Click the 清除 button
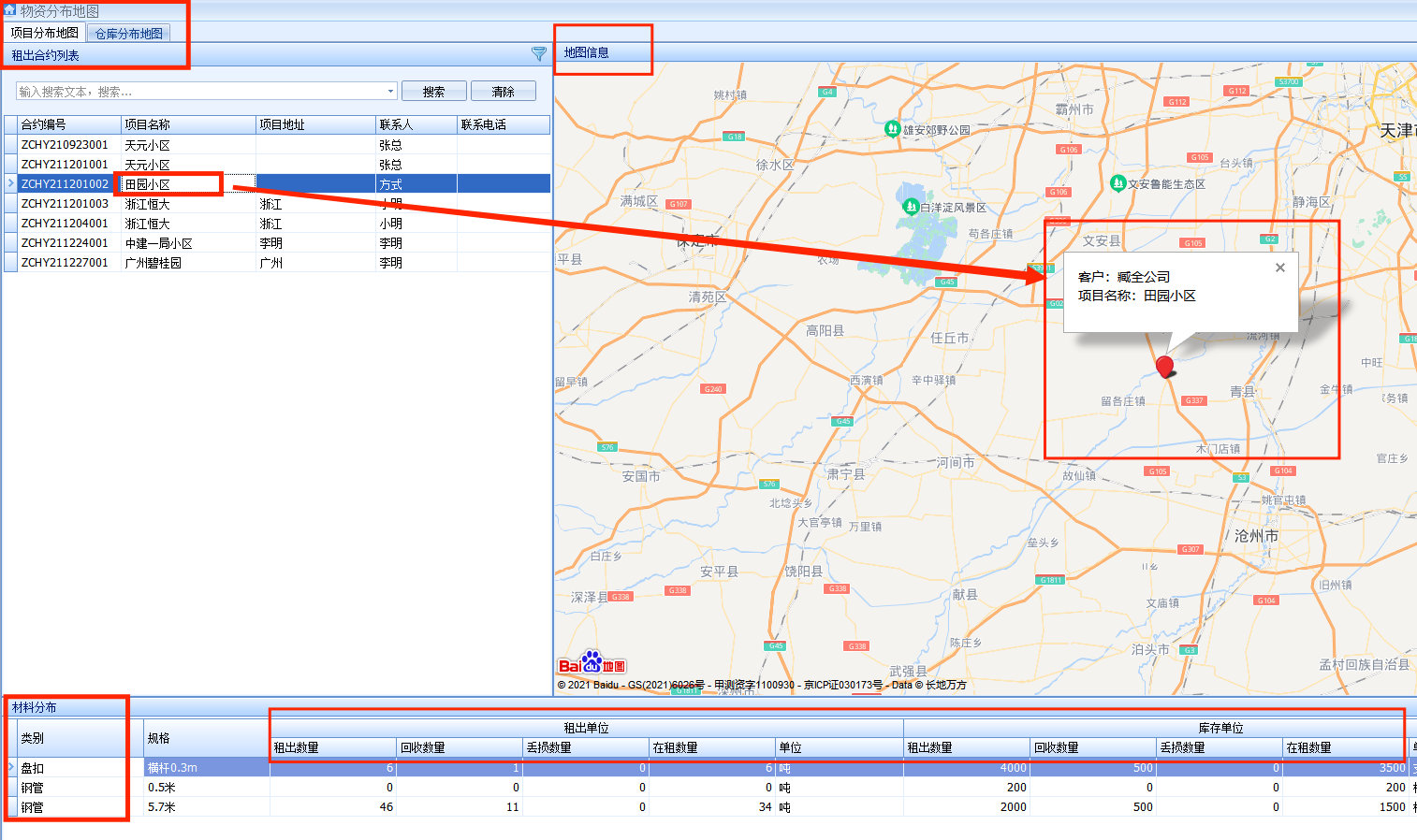The image size is (1417, 840). click(x=504, y=92)
